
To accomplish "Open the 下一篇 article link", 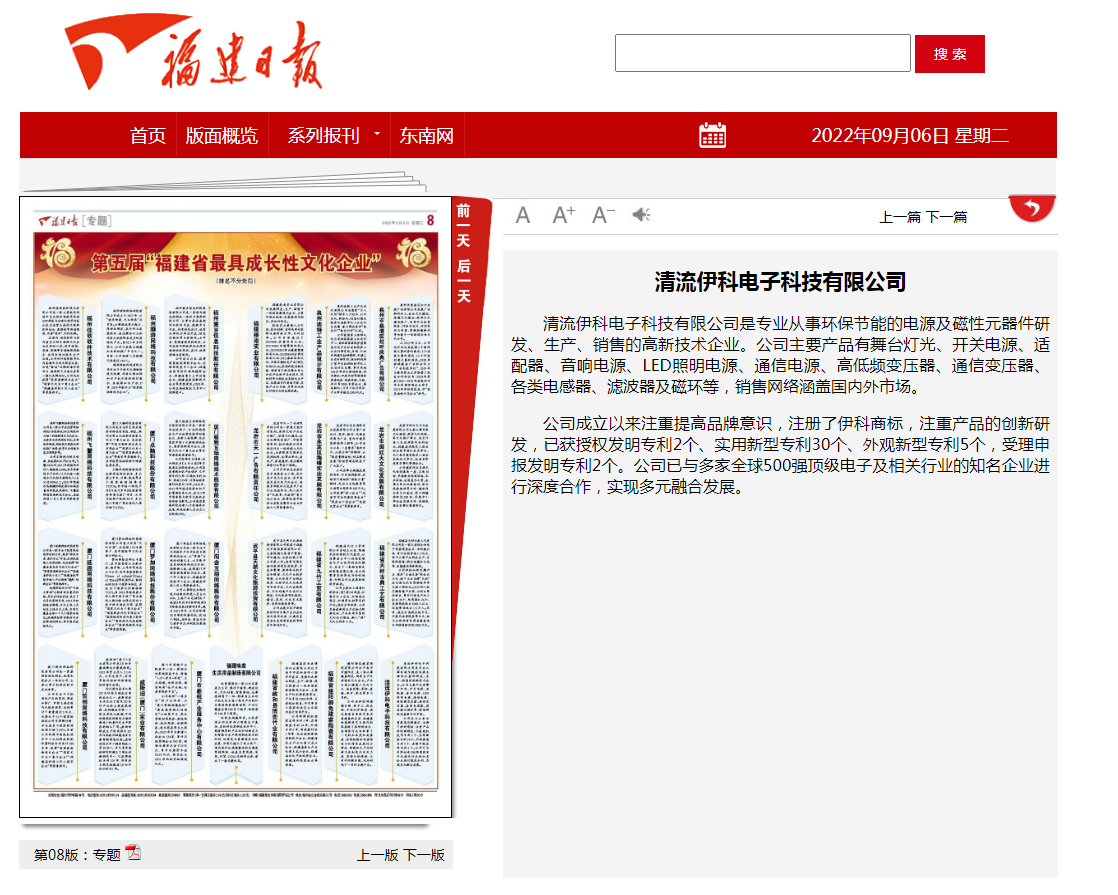I will [947, 217].
